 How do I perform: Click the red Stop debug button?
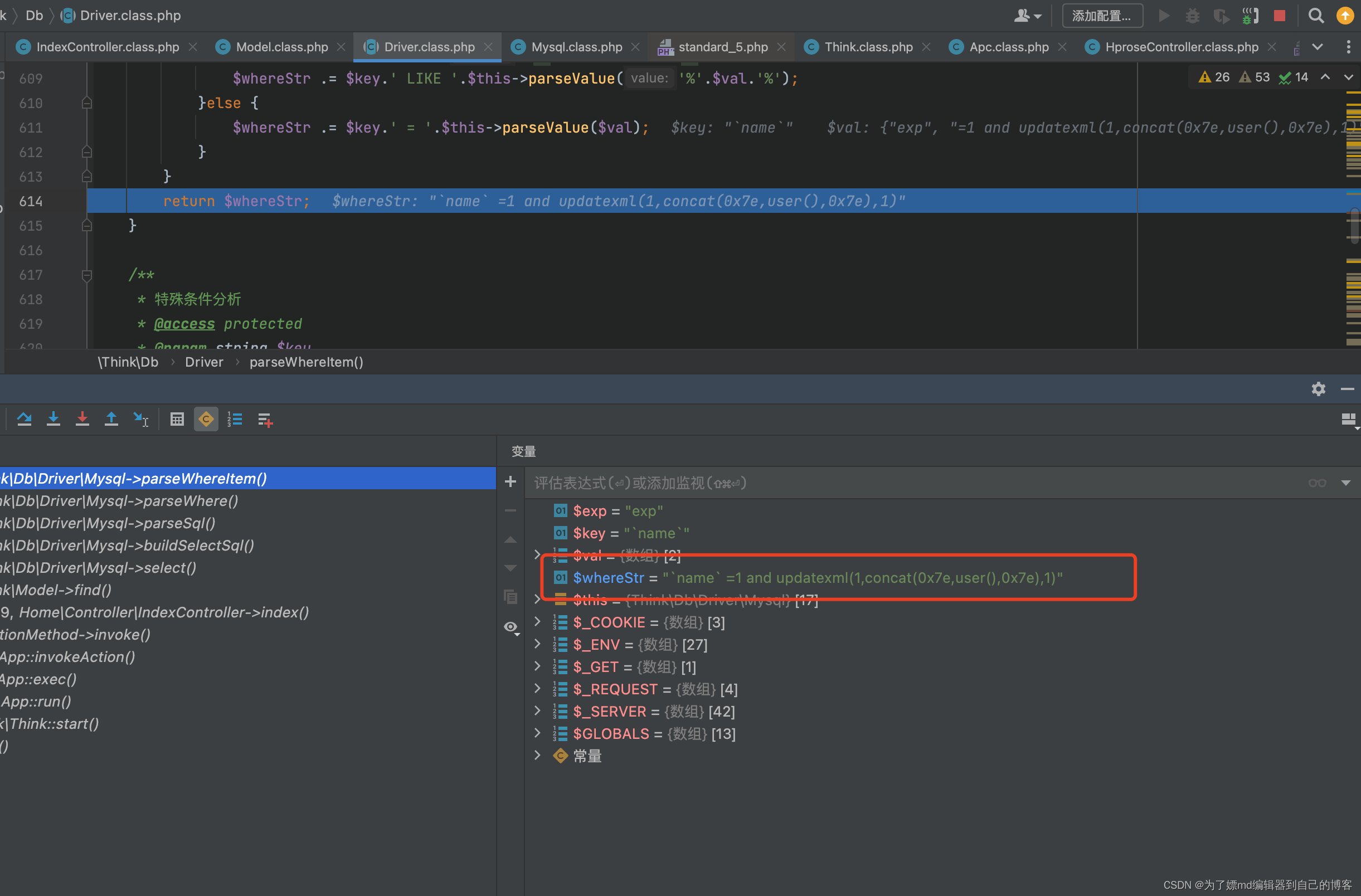pyautogui.click(x=1280, y=16)
